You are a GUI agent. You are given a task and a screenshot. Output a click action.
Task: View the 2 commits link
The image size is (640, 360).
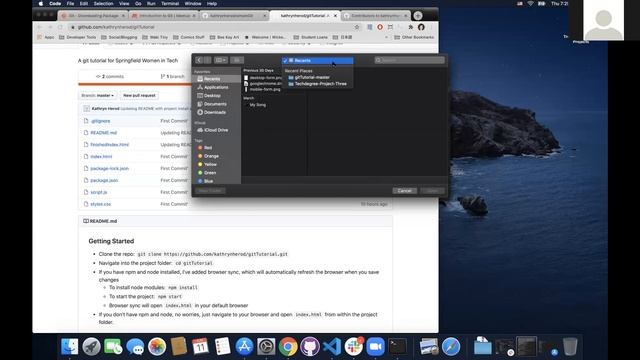pyautogui.click(x=110, y=76)
